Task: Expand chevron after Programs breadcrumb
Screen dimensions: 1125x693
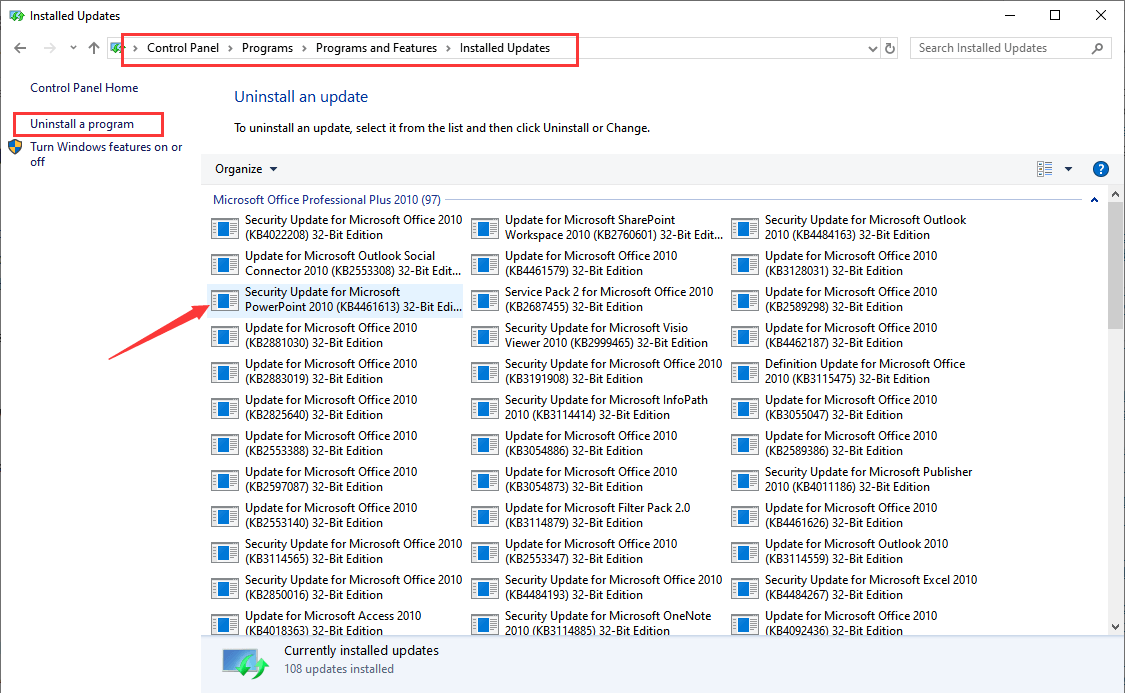Action: coord(304,48)
